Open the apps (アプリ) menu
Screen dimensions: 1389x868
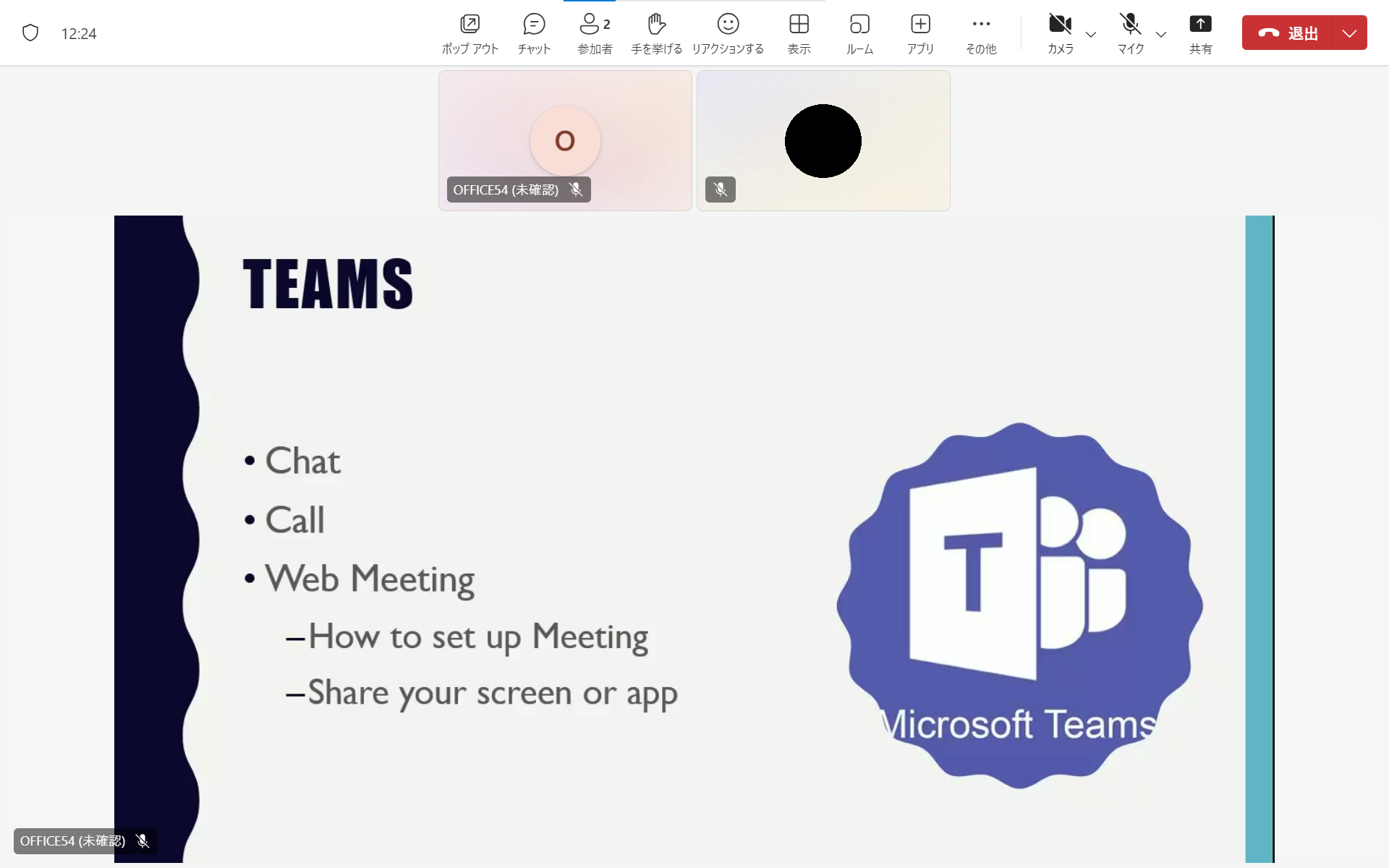point(920,33)
